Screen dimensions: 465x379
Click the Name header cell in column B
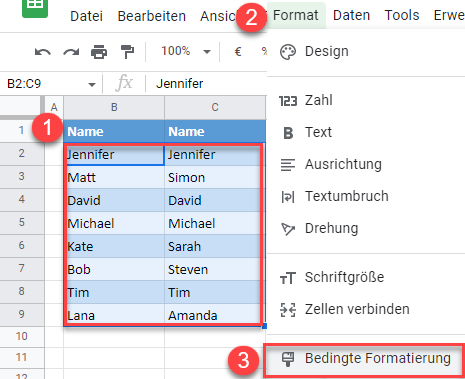click(114, 131)
